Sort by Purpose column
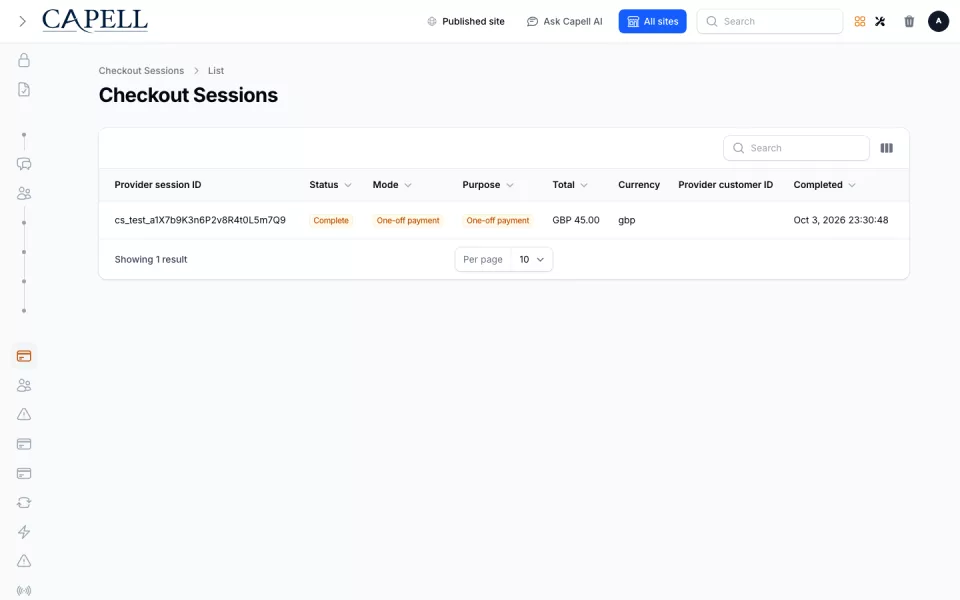 click(x=487, y=185)
